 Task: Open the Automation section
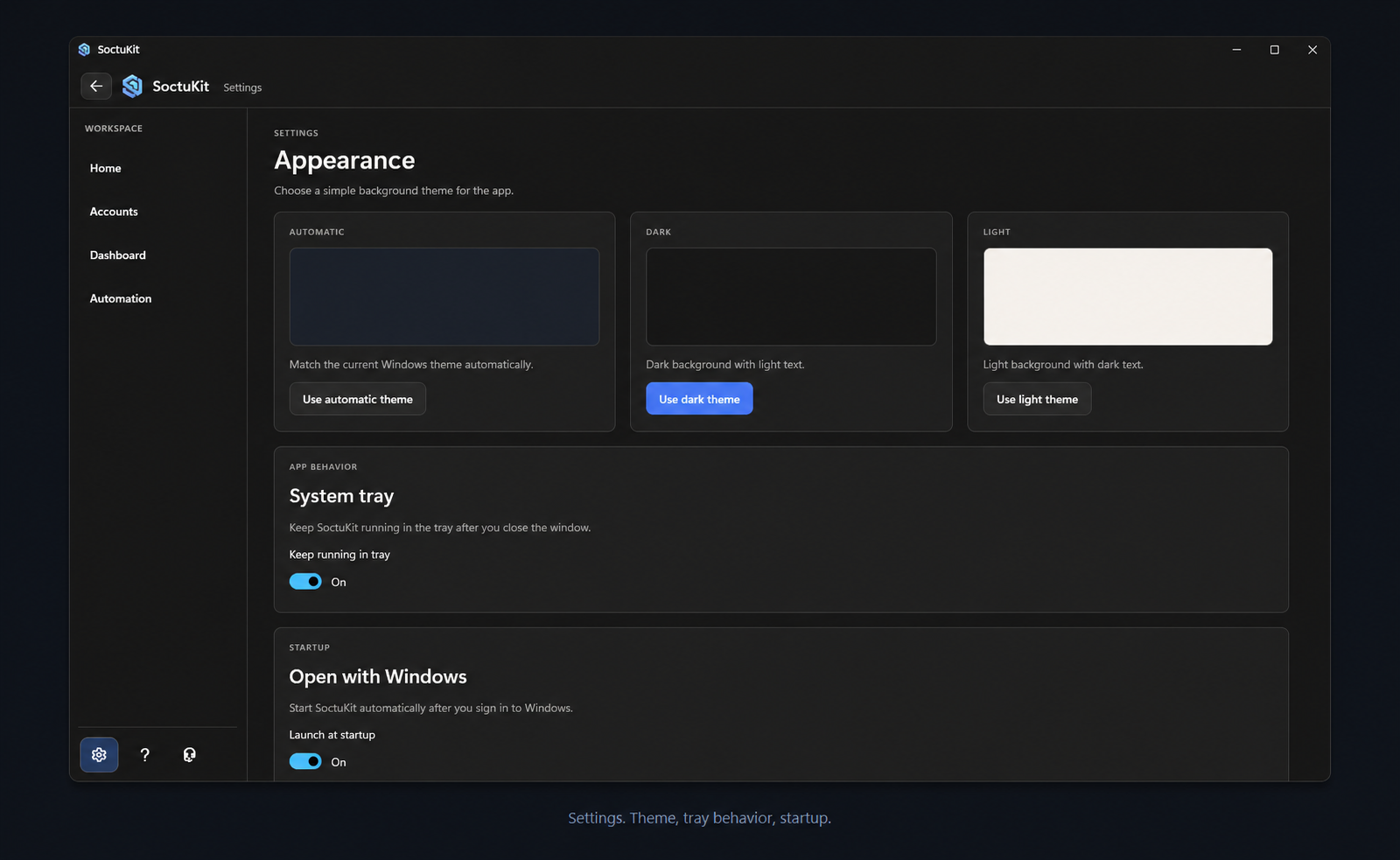point(120,298)
